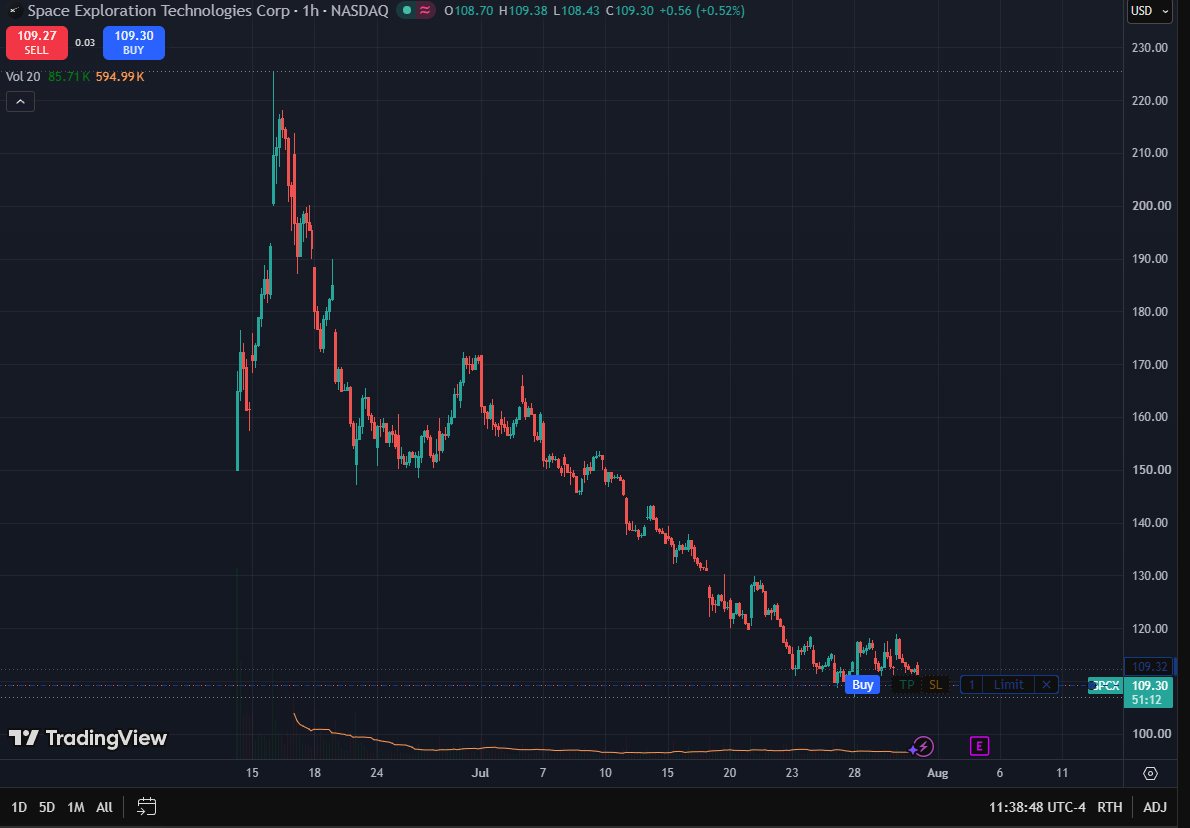Click the 230.00 label on the price axis
This screenshot has width=1190, height=828.
(1150, 47)
